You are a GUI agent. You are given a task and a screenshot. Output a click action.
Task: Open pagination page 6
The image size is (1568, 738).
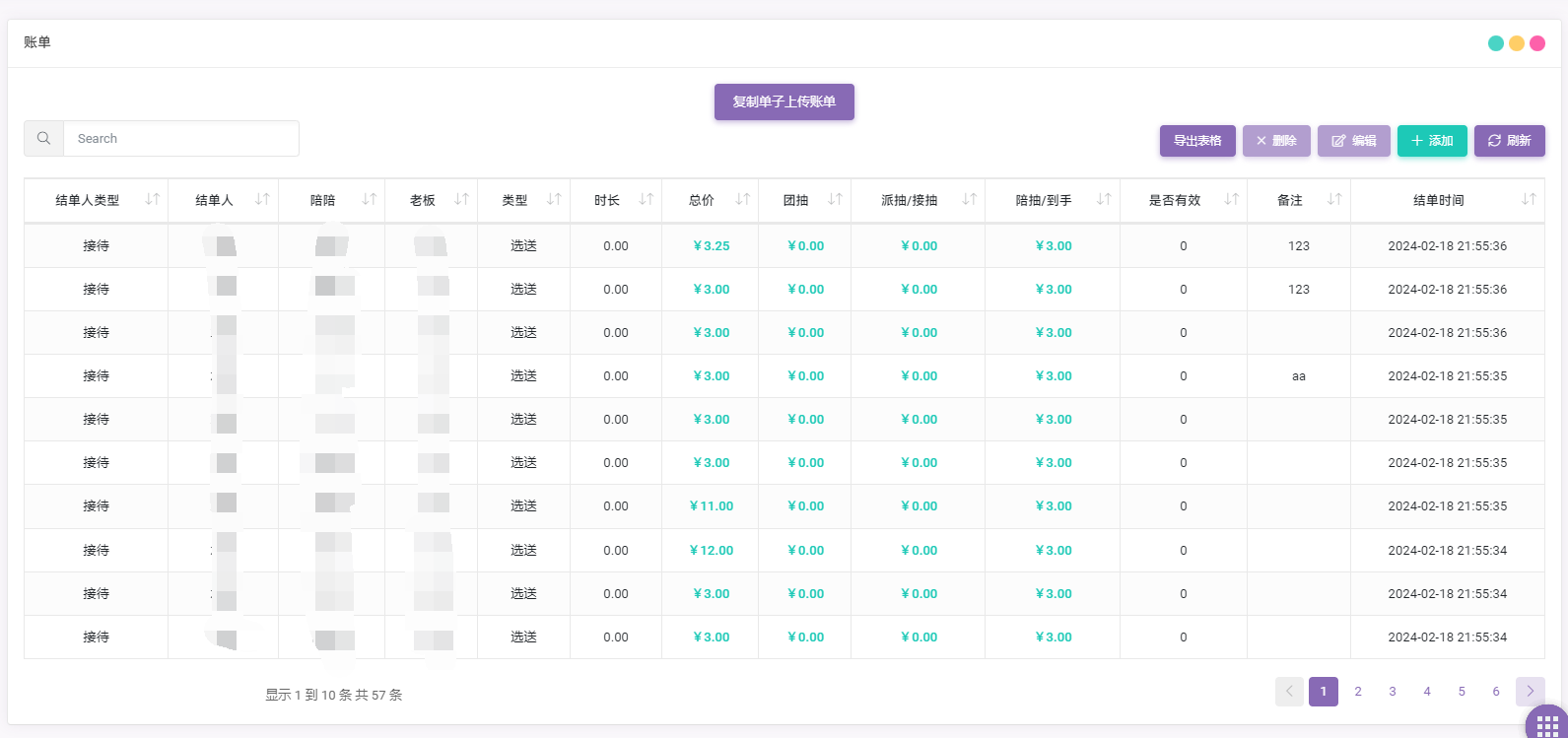click(x=1496, y=692)
